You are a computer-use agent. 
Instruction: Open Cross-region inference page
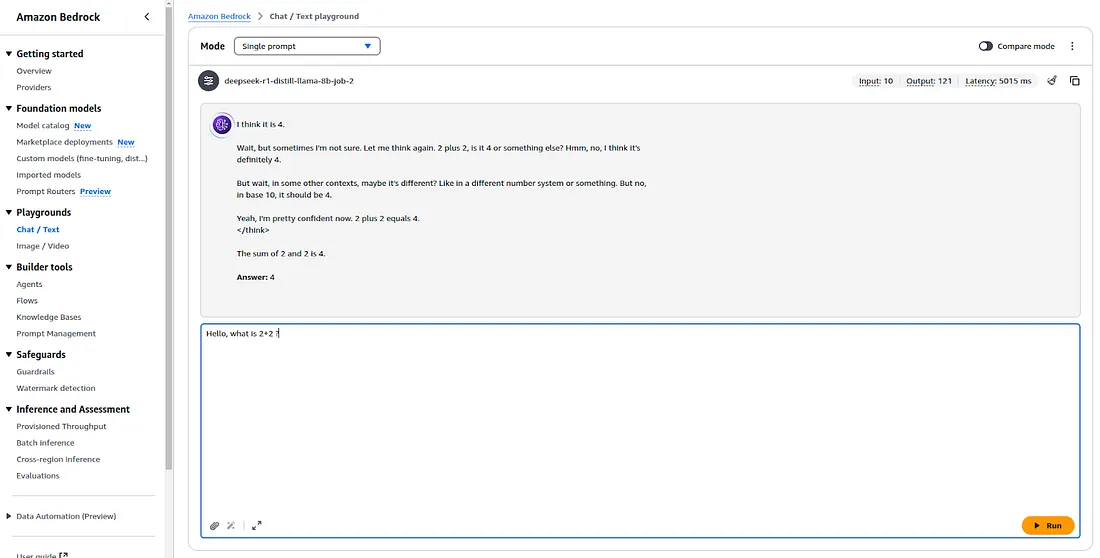(58, 460)
